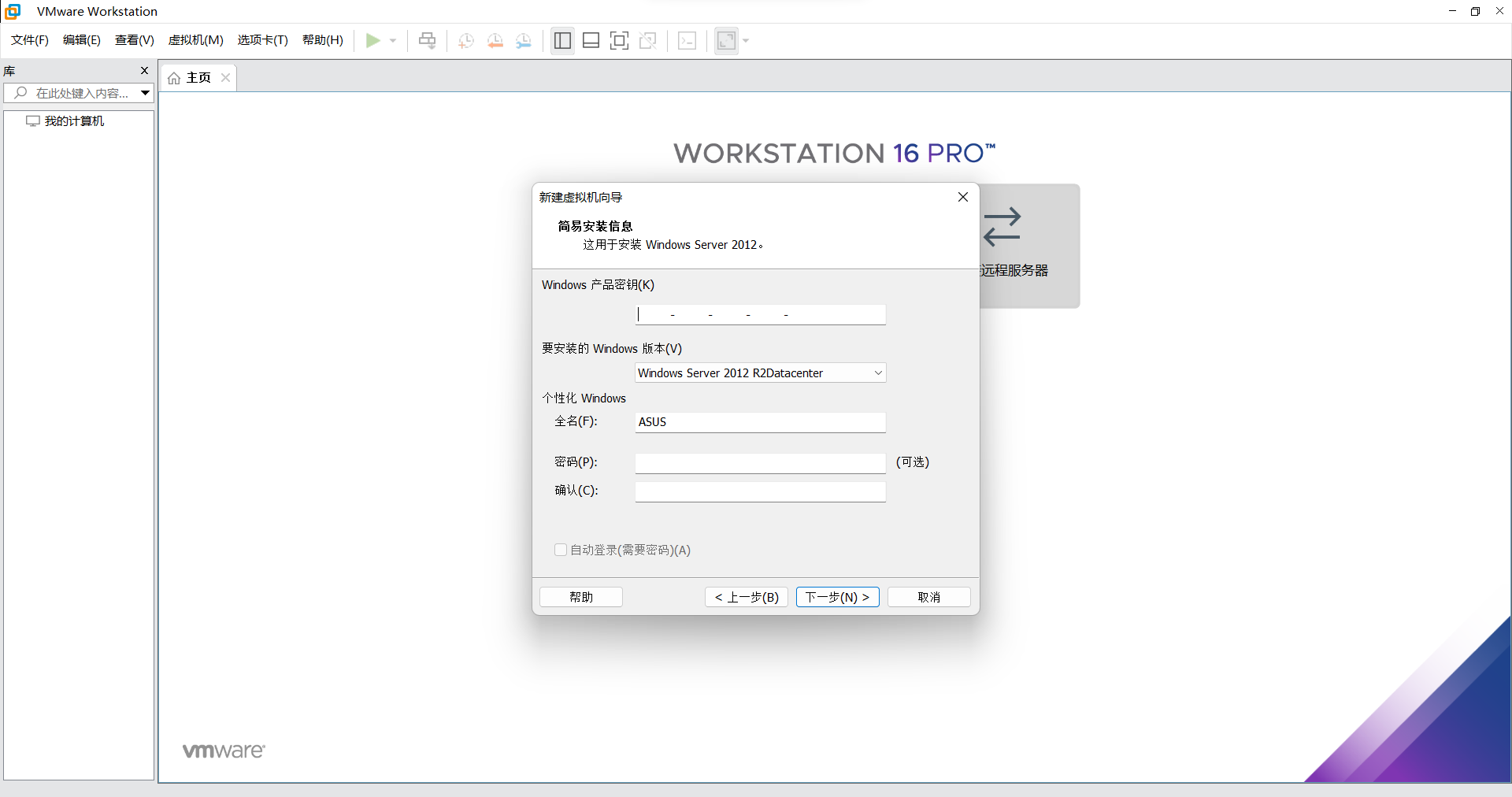Screen dimensions: 1512x797
Task: Close the library panel
Action: coord(144,70)
